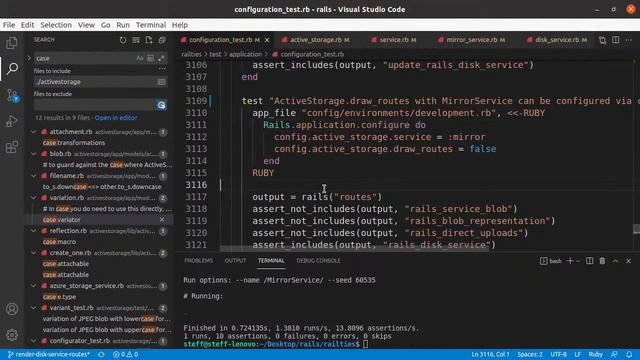
Task: Open the Accounts menu icon
Action: tap(12, 309)
